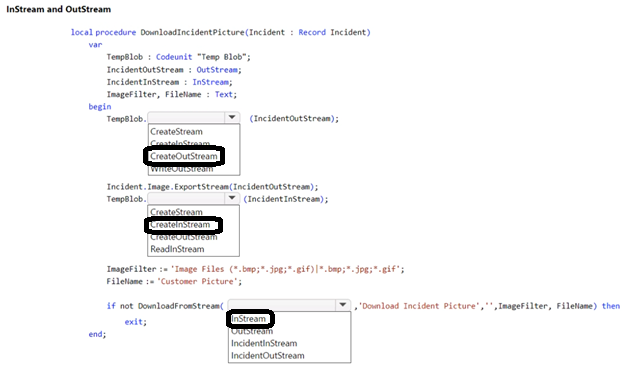
Task: Click the 'end;' keyword
Action: (x=98, y=334)
